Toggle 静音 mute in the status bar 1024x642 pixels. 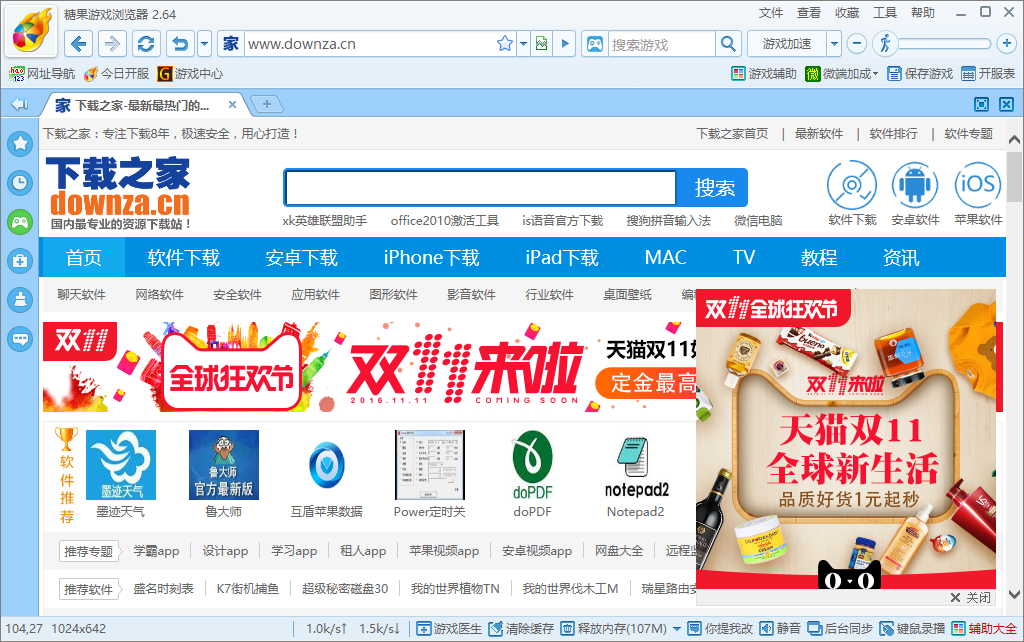click(x=780, y=629)
